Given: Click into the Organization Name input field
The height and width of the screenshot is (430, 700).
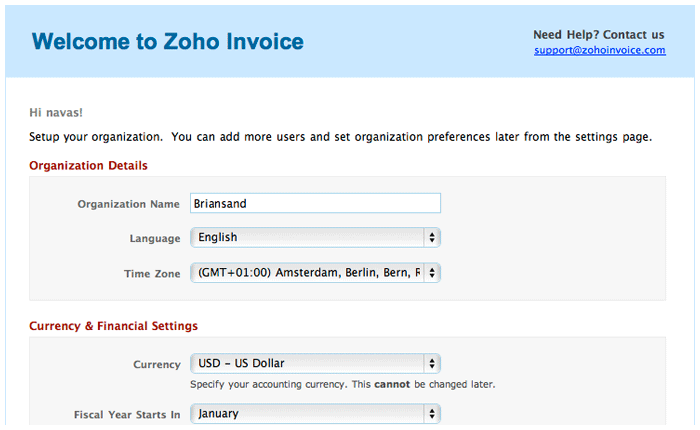Looking at the screenshot, I should [315, 203].
